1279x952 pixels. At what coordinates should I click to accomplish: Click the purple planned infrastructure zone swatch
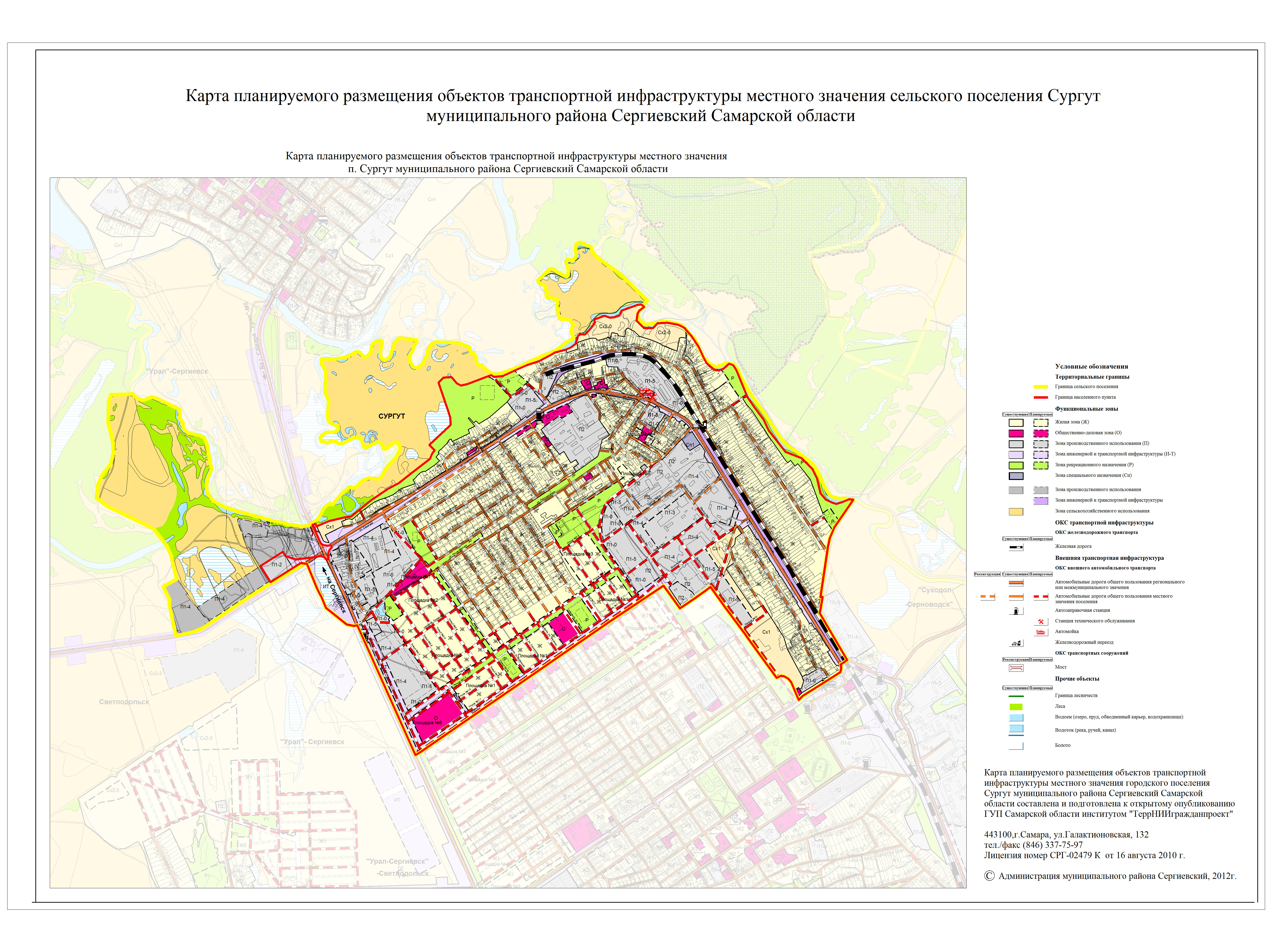click(x=1041, y=501)
